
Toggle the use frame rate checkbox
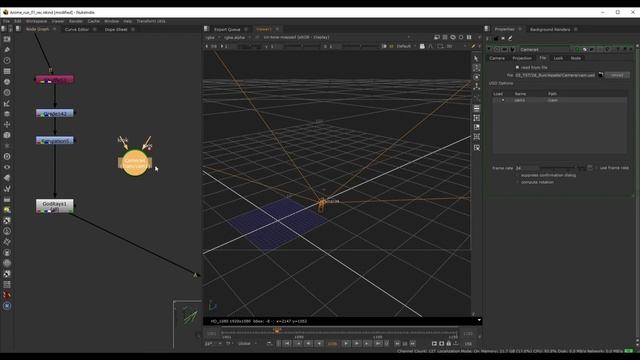point(597,168)
